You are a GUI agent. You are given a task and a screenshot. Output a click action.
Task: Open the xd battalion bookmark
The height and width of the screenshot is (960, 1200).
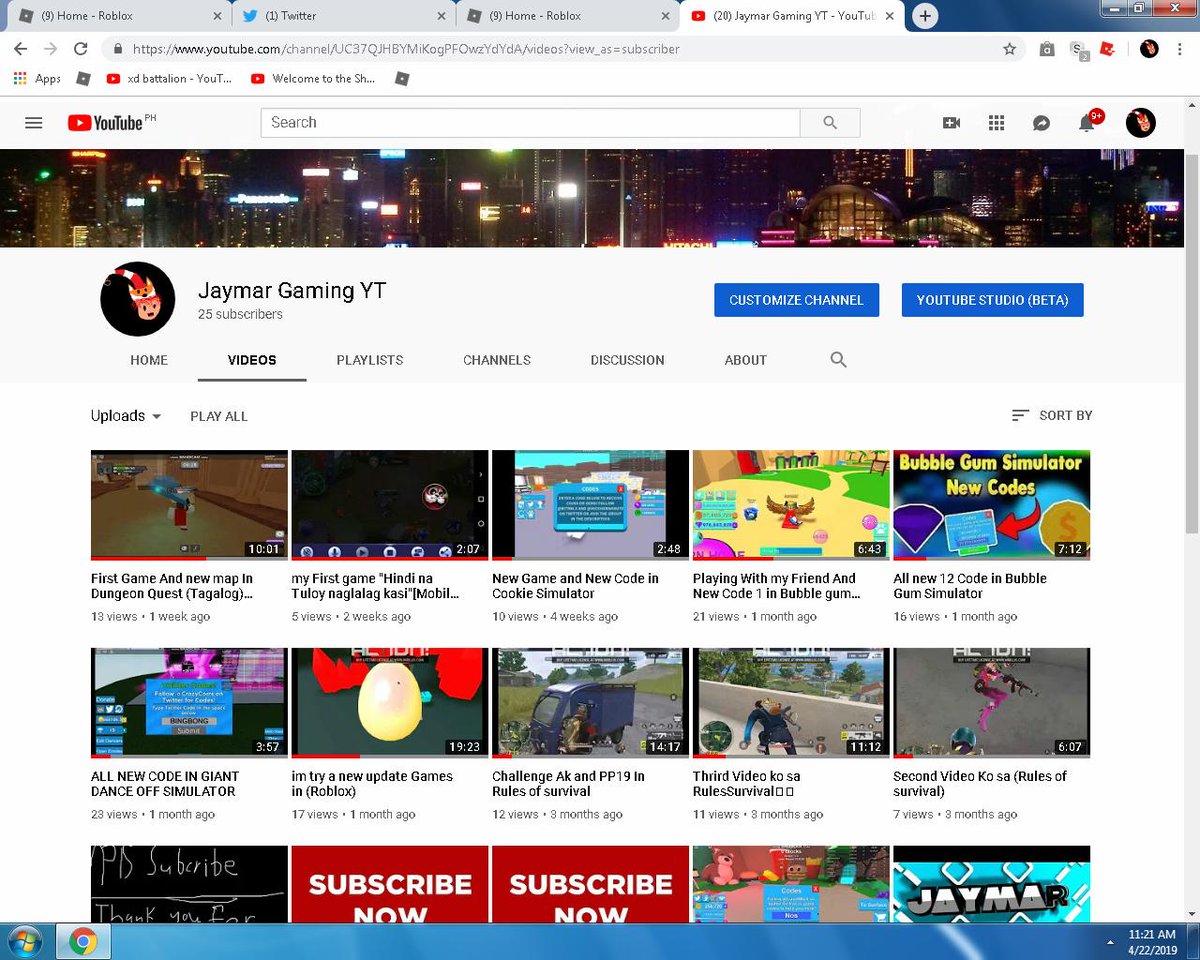[169, 78]
